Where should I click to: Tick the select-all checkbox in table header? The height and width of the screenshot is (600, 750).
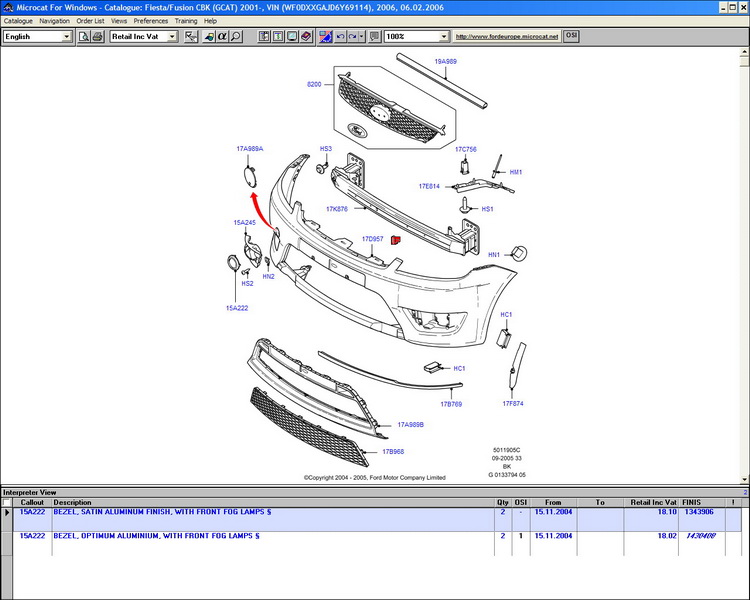(8, 502)
